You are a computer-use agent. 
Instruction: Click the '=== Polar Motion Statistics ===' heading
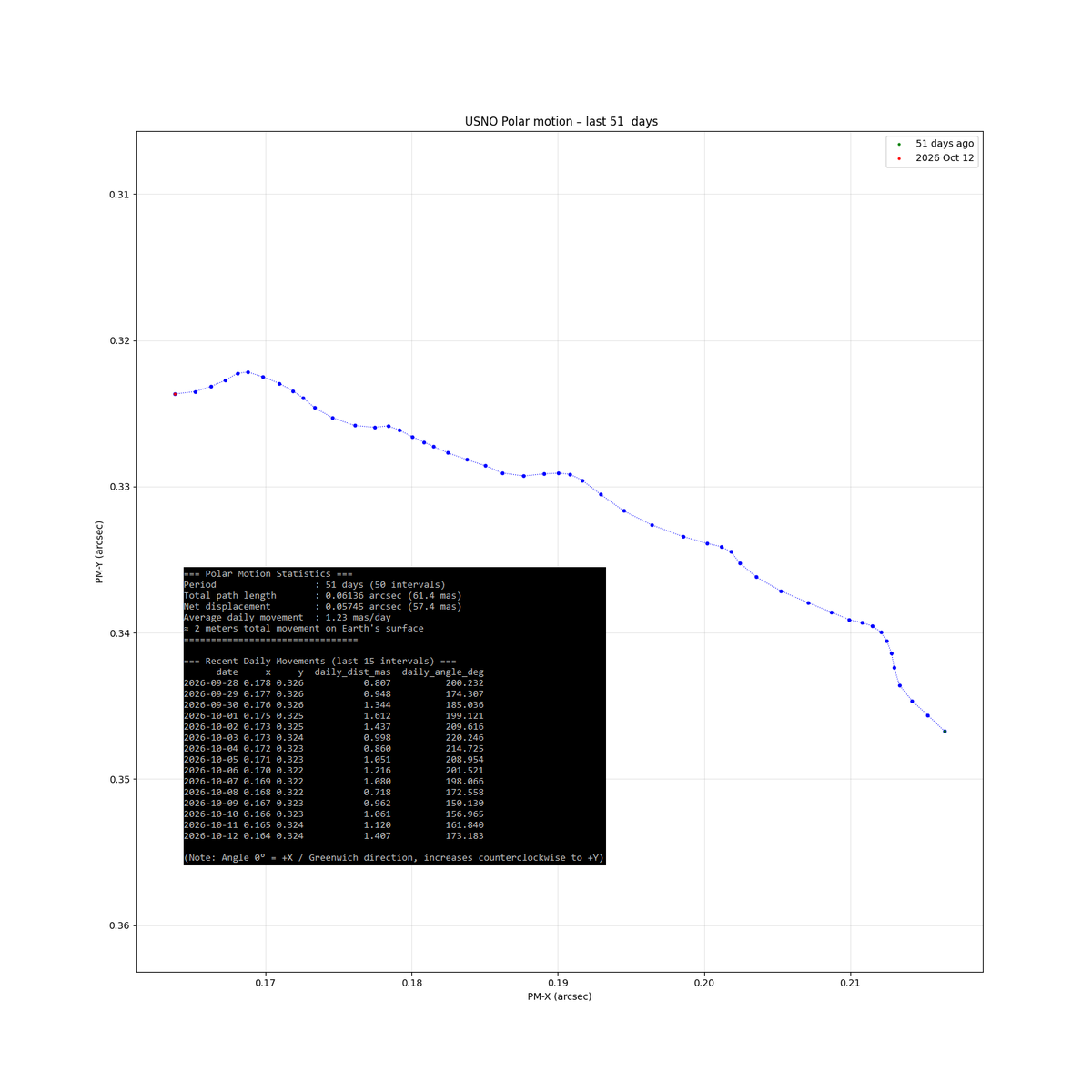pos(268,574)
